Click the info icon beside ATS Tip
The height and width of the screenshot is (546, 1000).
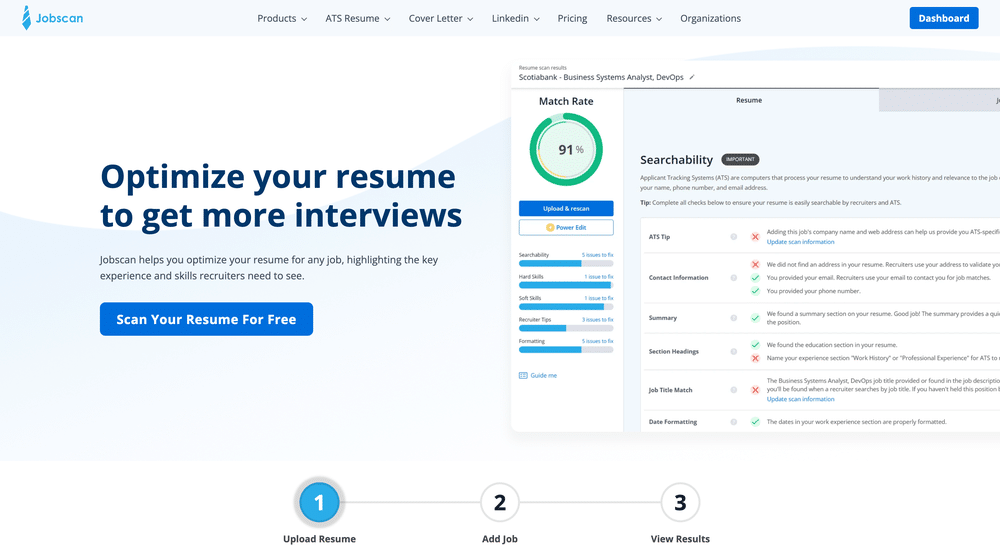733,237
